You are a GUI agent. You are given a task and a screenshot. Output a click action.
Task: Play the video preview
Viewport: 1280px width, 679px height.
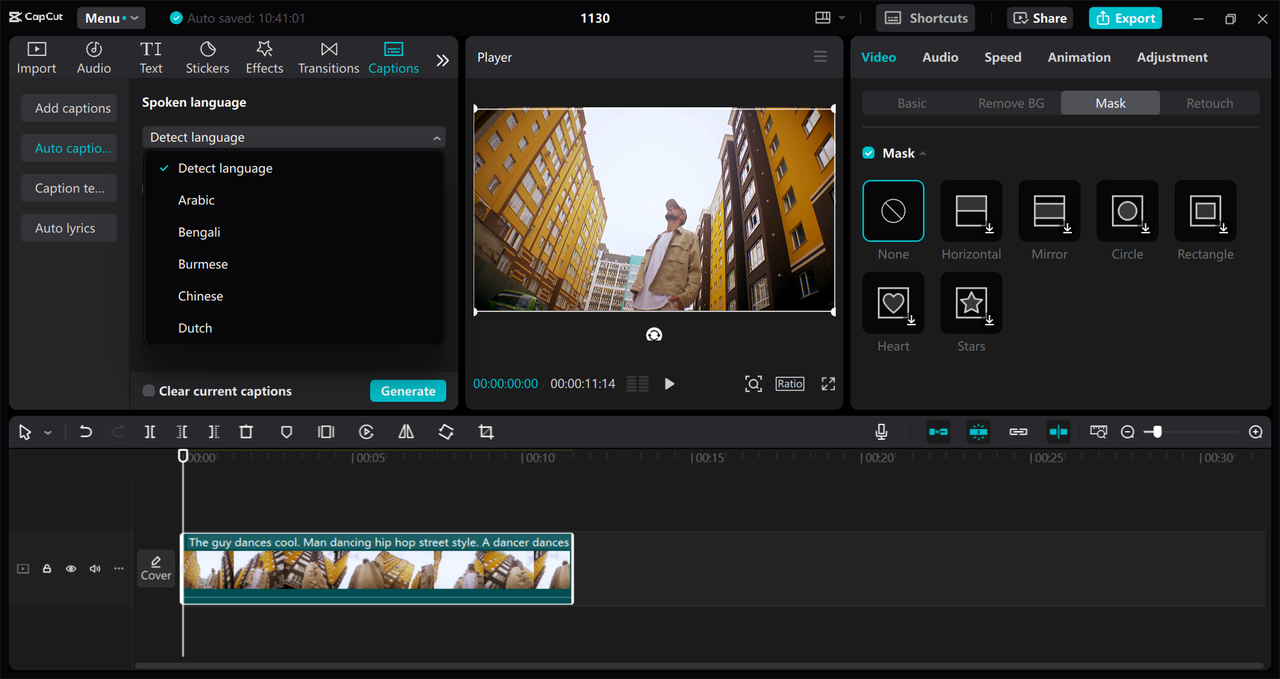(669, 384)
